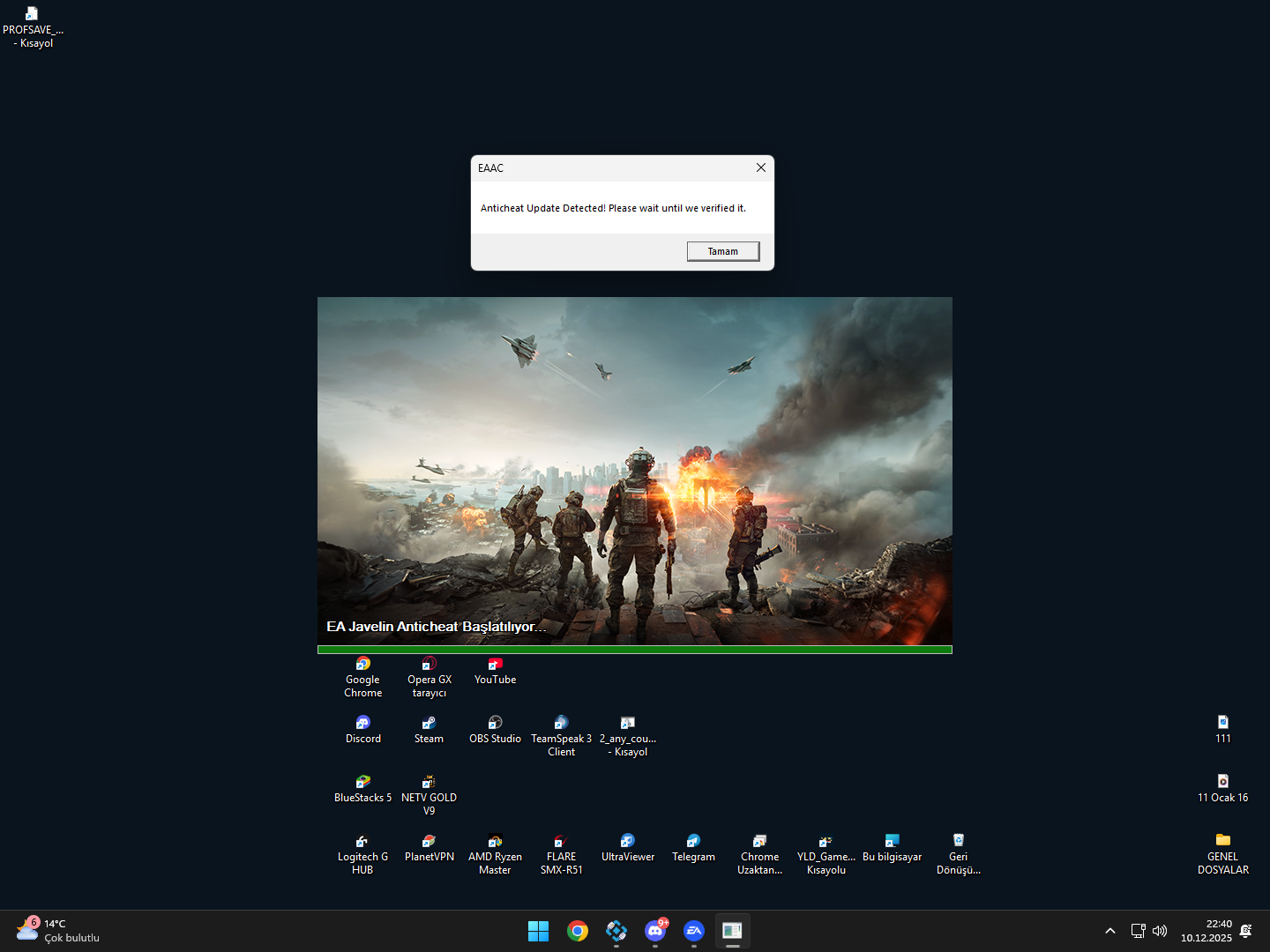The width and height of the screenshot is (1270, 952).
Task: Show hidden system tray icons
Action: point(1110,931)
